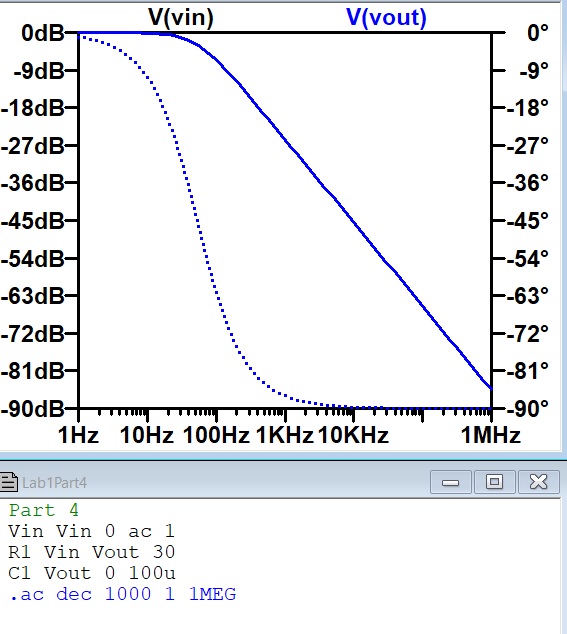567x634 pixels.
Task: Click the 1Hz frequency axis label
Action: (x=78, y=435)
